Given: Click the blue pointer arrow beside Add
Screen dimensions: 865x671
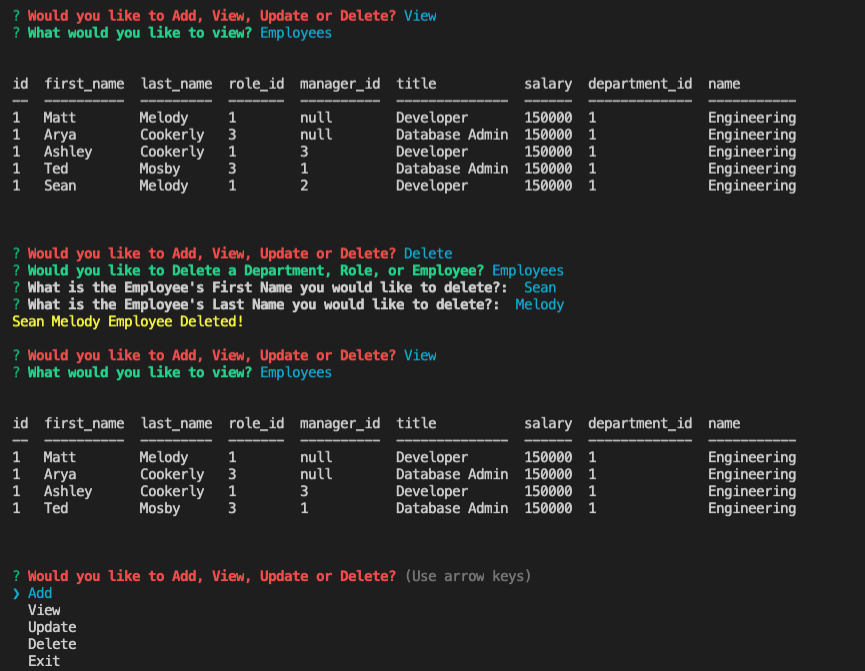Looking at the screenshot, I should coord(16,593).
